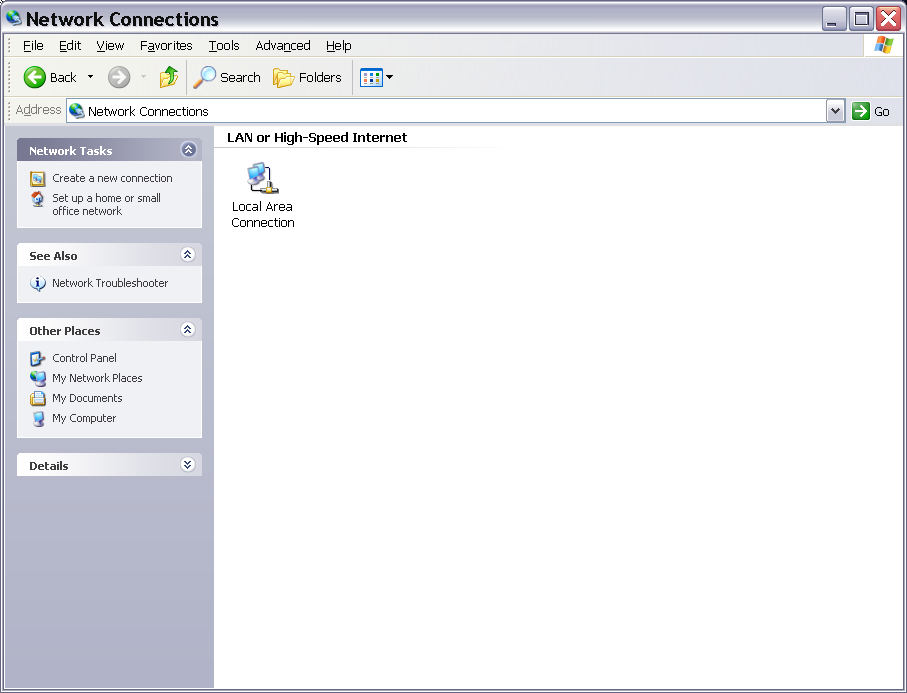Click the green Go arrow button
Image resolution: width=907 pixels, height=693 pixels.
861,111
